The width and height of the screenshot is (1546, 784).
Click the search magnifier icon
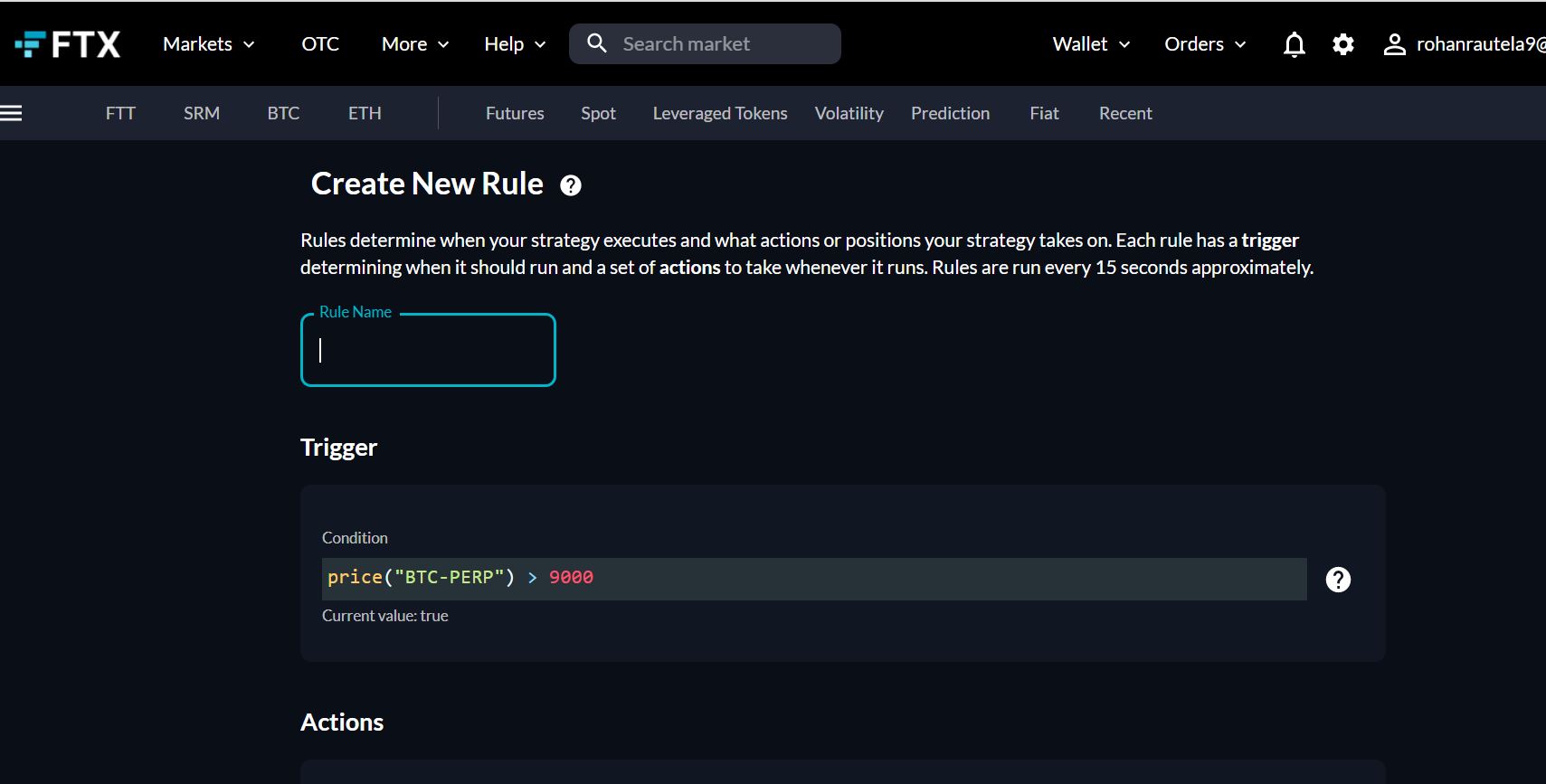[x=597, y=43]
